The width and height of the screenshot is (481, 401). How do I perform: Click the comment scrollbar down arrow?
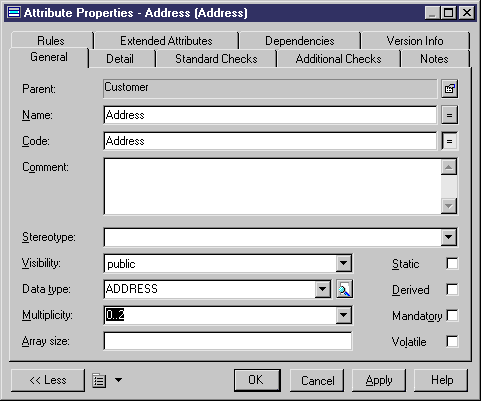pyautogui.click(x=449, y=206)
